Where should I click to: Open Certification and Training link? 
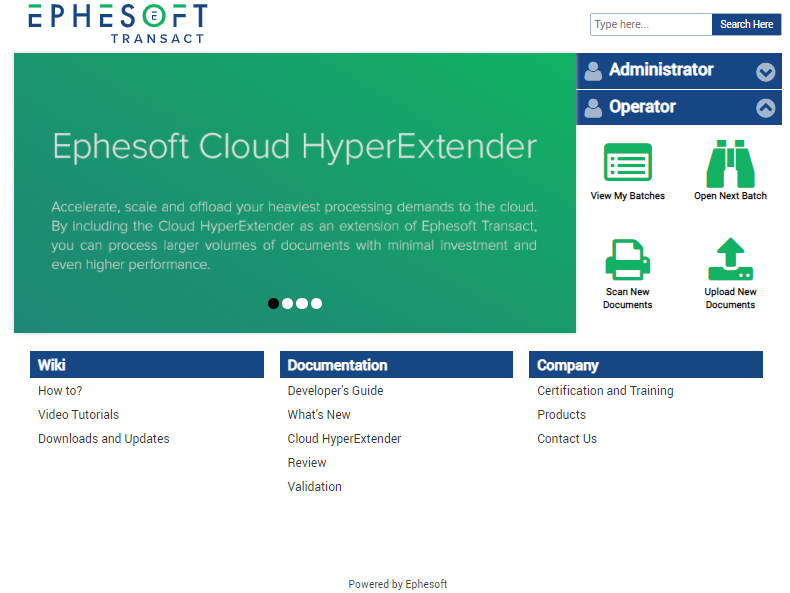click(605, 390)
